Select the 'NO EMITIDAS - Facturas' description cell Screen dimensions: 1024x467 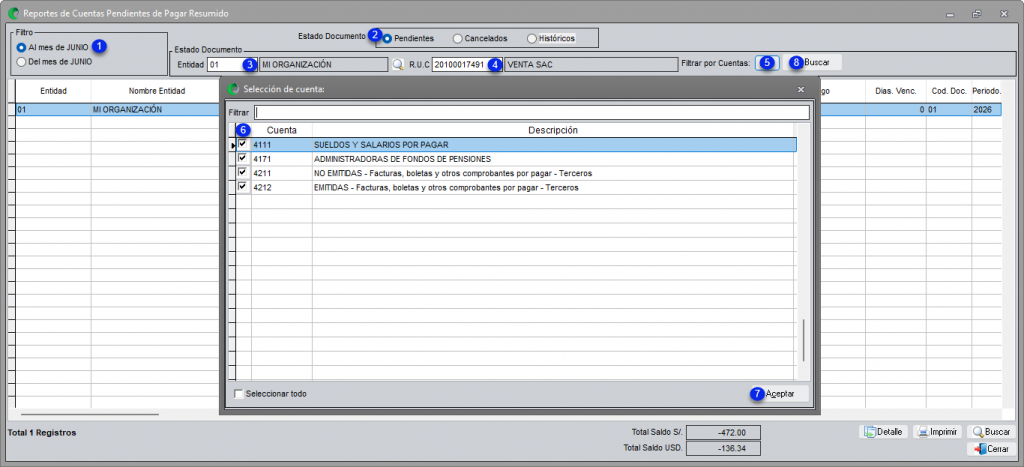(552, 173)
